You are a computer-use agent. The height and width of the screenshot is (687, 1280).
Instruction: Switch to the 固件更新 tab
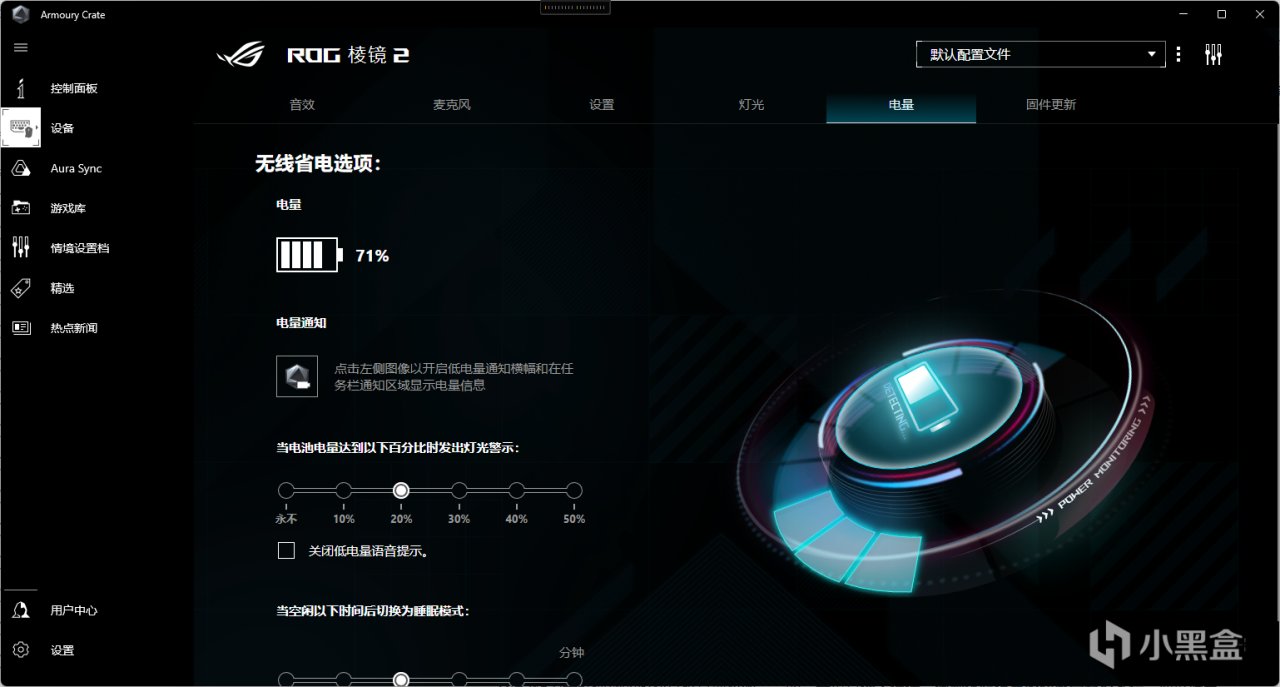1051,104
